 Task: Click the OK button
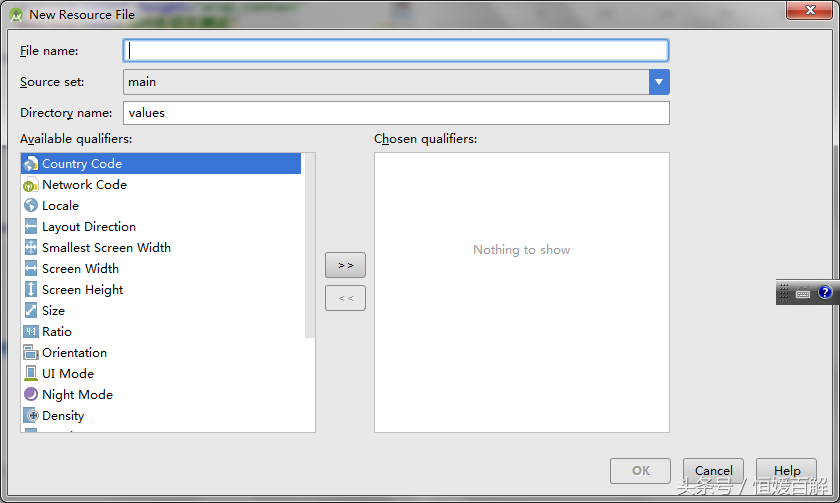pos(640,471)
